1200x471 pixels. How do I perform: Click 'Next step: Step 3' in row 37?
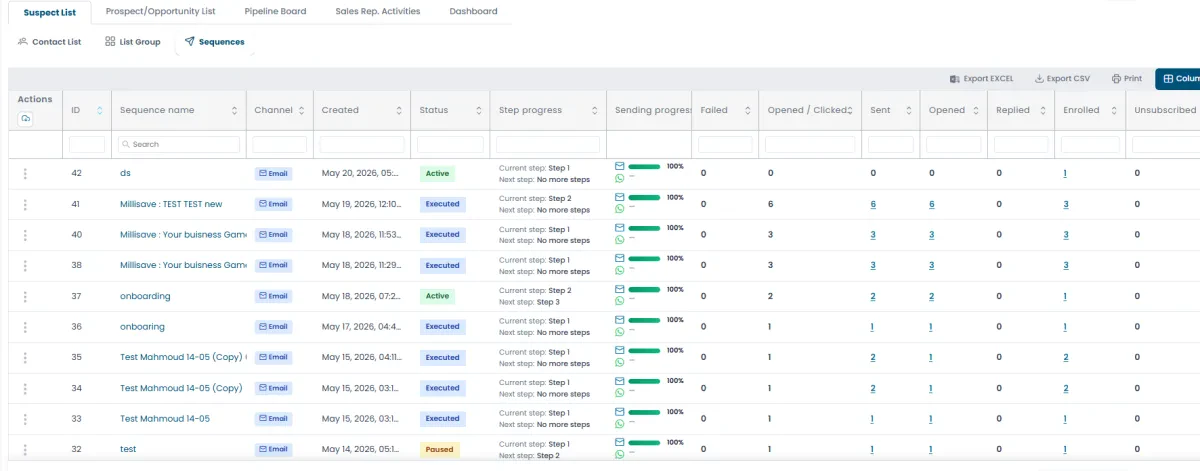coord(530,302)
